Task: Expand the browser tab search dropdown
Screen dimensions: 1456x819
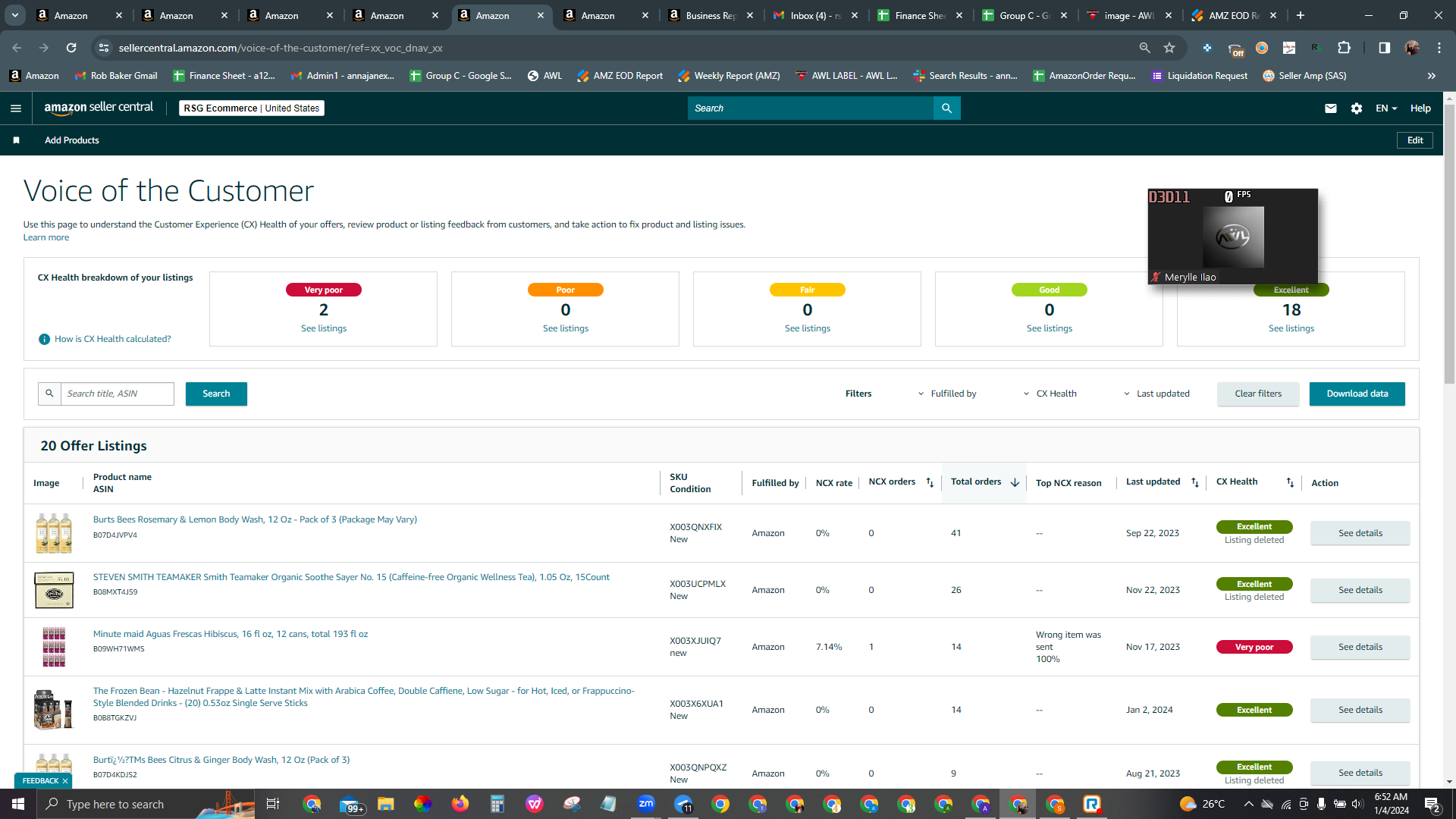Action: (15, 15)
